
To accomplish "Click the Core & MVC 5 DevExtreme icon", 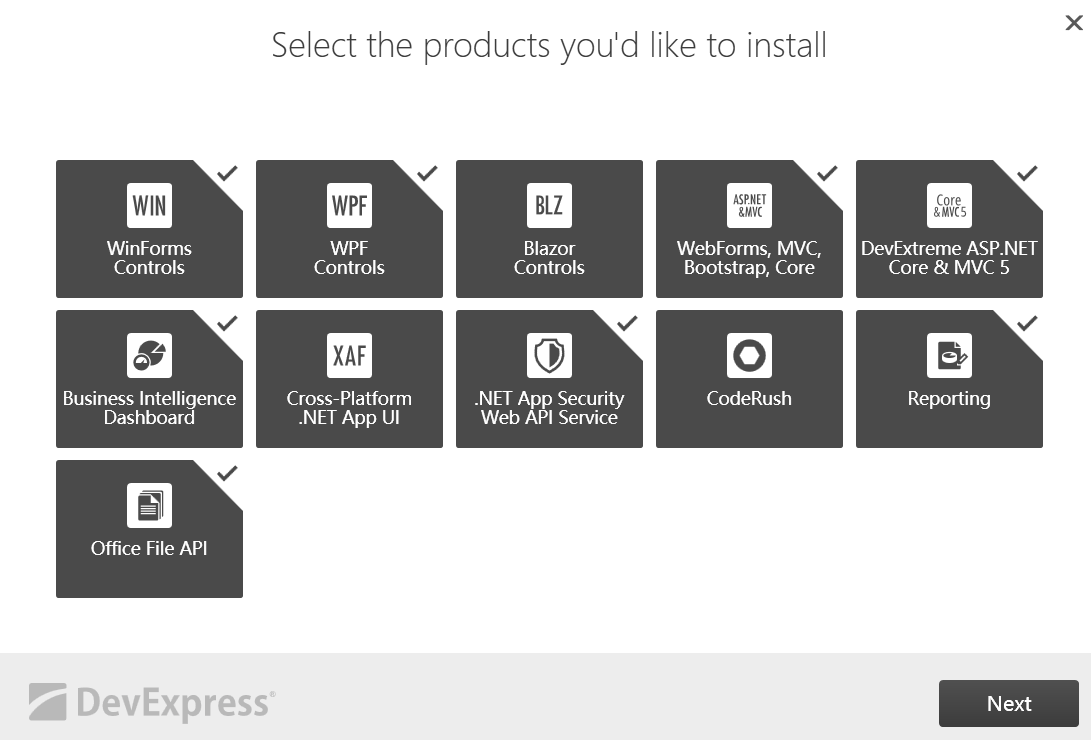I will (949, 205).
